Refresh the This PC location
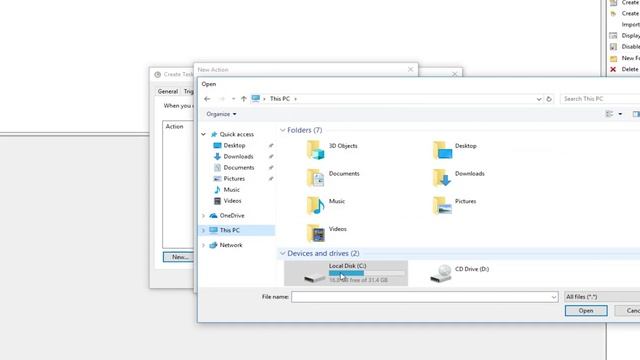 (x=549, y=99)
